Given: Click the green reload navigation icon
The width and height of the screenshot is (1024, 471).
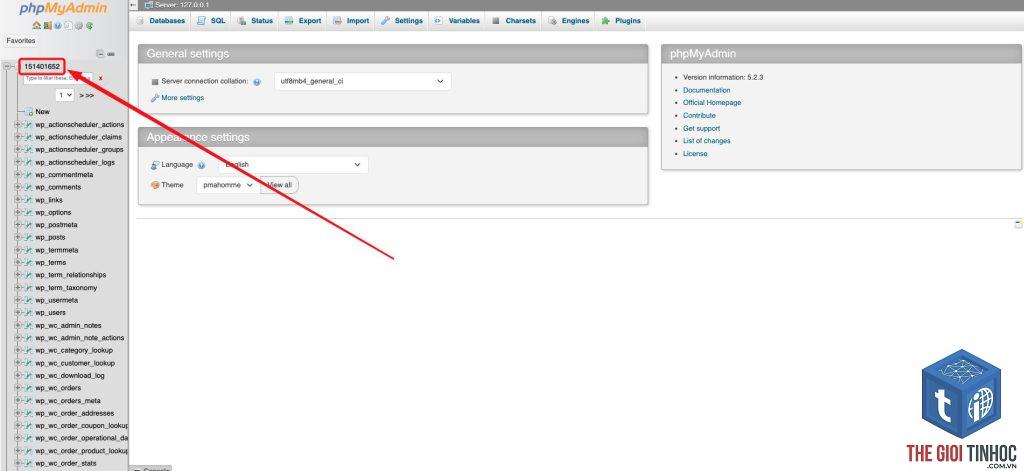Looking at the screenshot, I should click(x=89, y=25).
